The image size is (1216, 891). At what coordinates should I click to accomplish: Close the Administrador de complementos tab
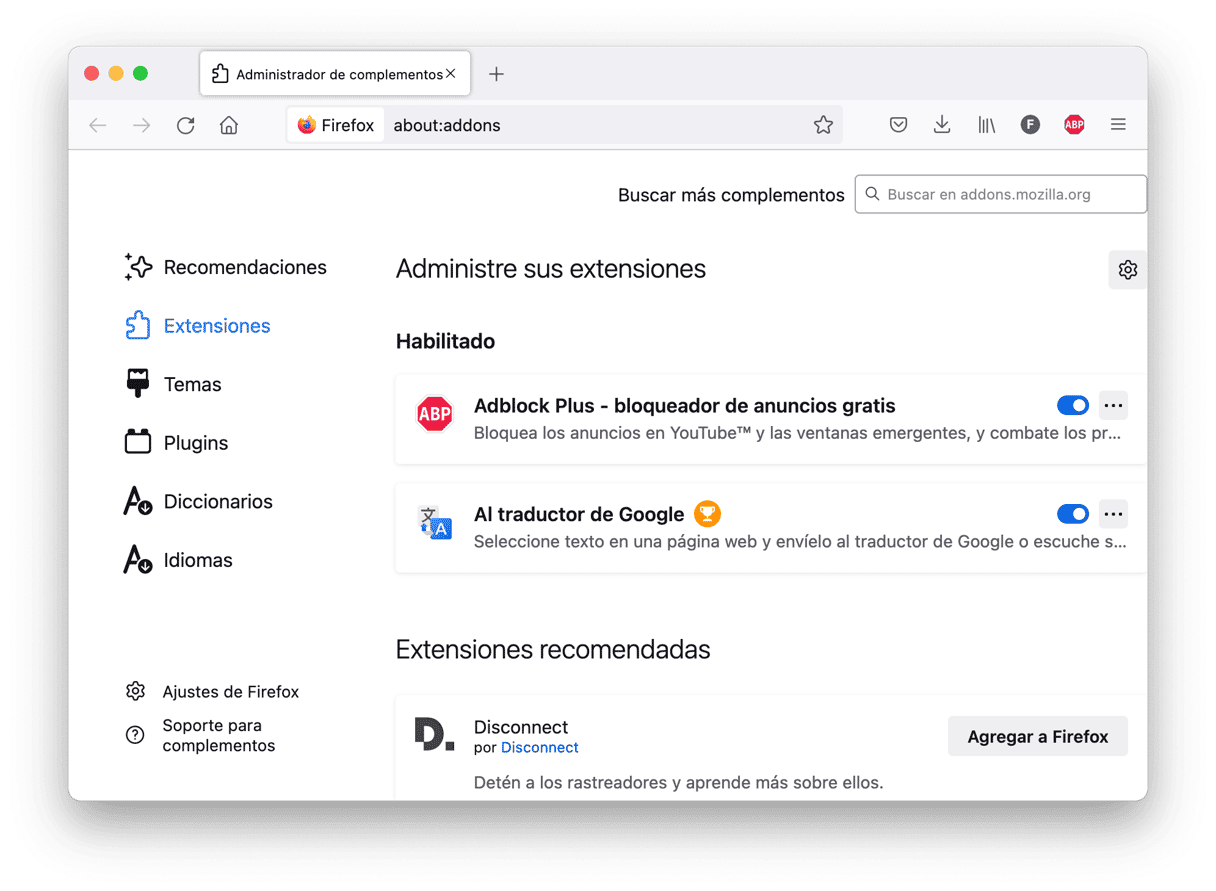[450, 74]
